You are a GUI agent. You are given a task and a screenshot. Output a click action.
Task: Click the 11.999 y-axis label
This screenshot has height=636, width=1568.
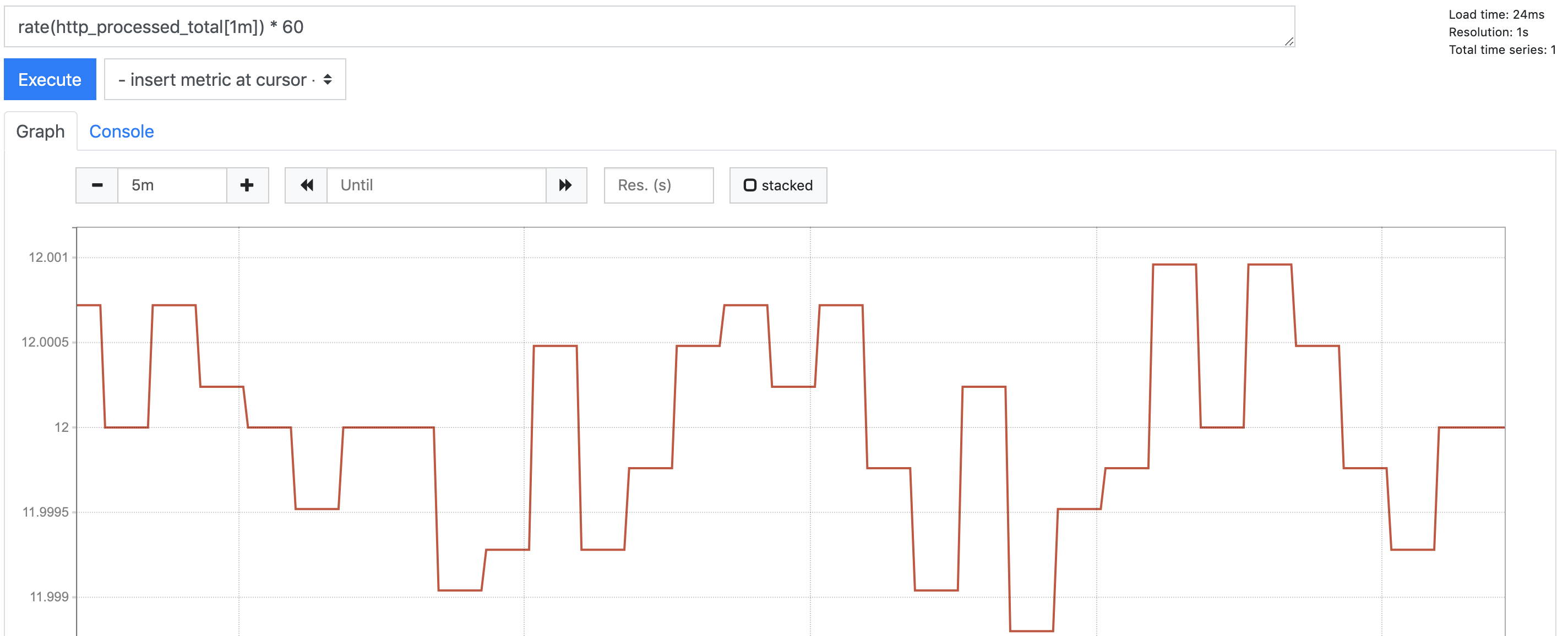[x=48, y=596]
